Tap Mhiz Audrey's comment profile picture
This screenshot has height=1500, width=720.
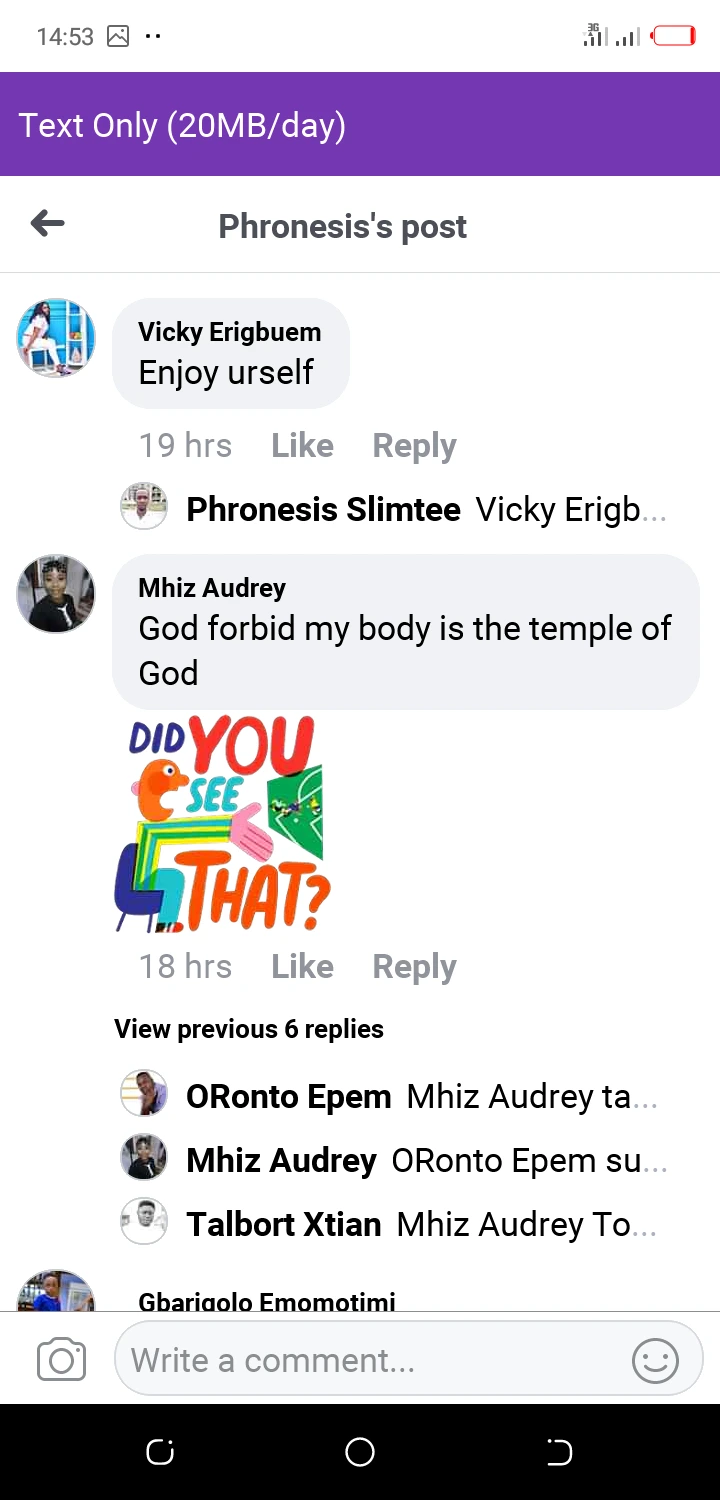pyautogui.click(x=56, y=594)
